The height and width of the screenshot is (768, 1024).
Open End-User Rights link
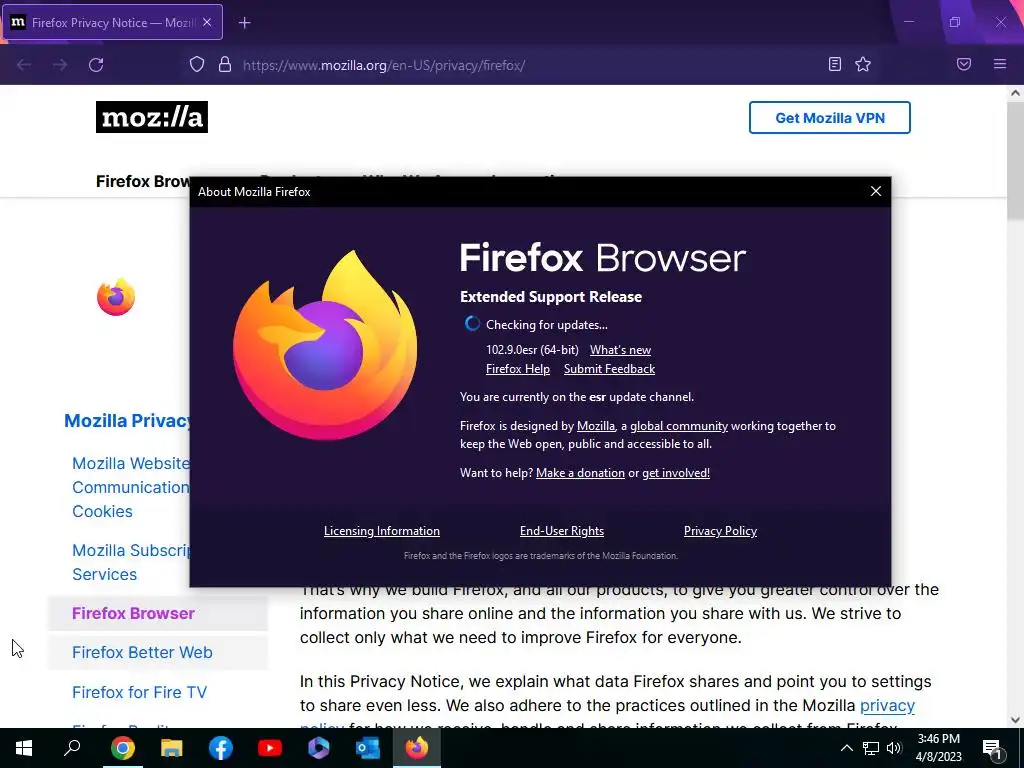pos(562,531)
